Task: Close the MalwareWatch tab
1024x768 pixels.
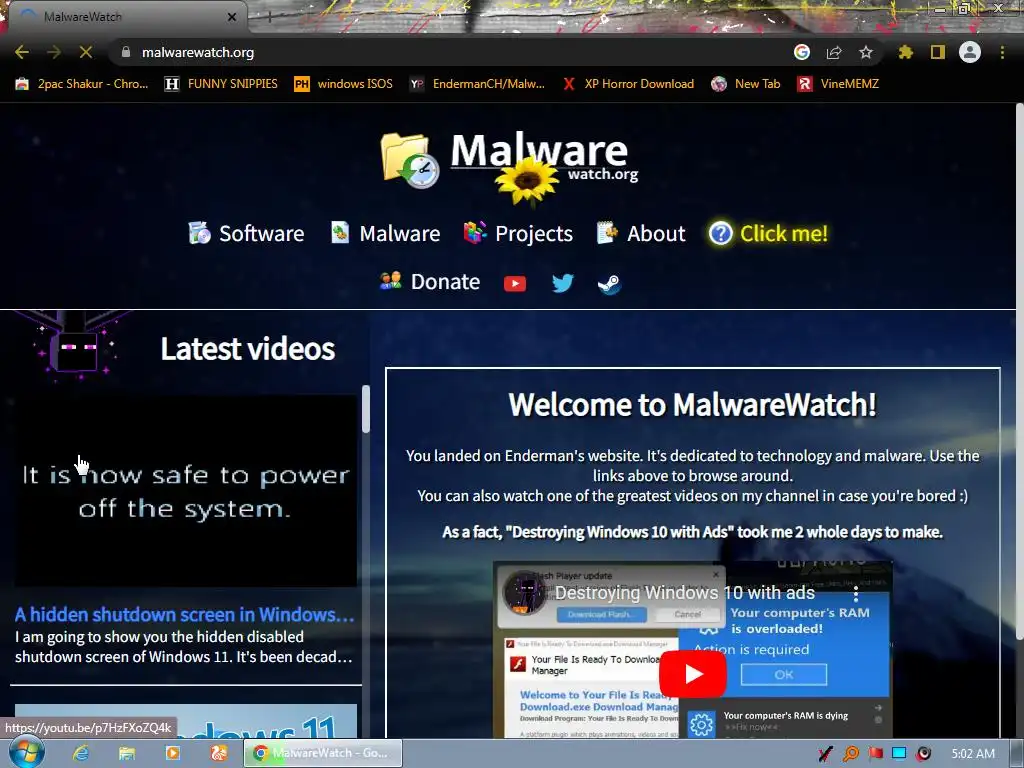Action: pos(232,17)
